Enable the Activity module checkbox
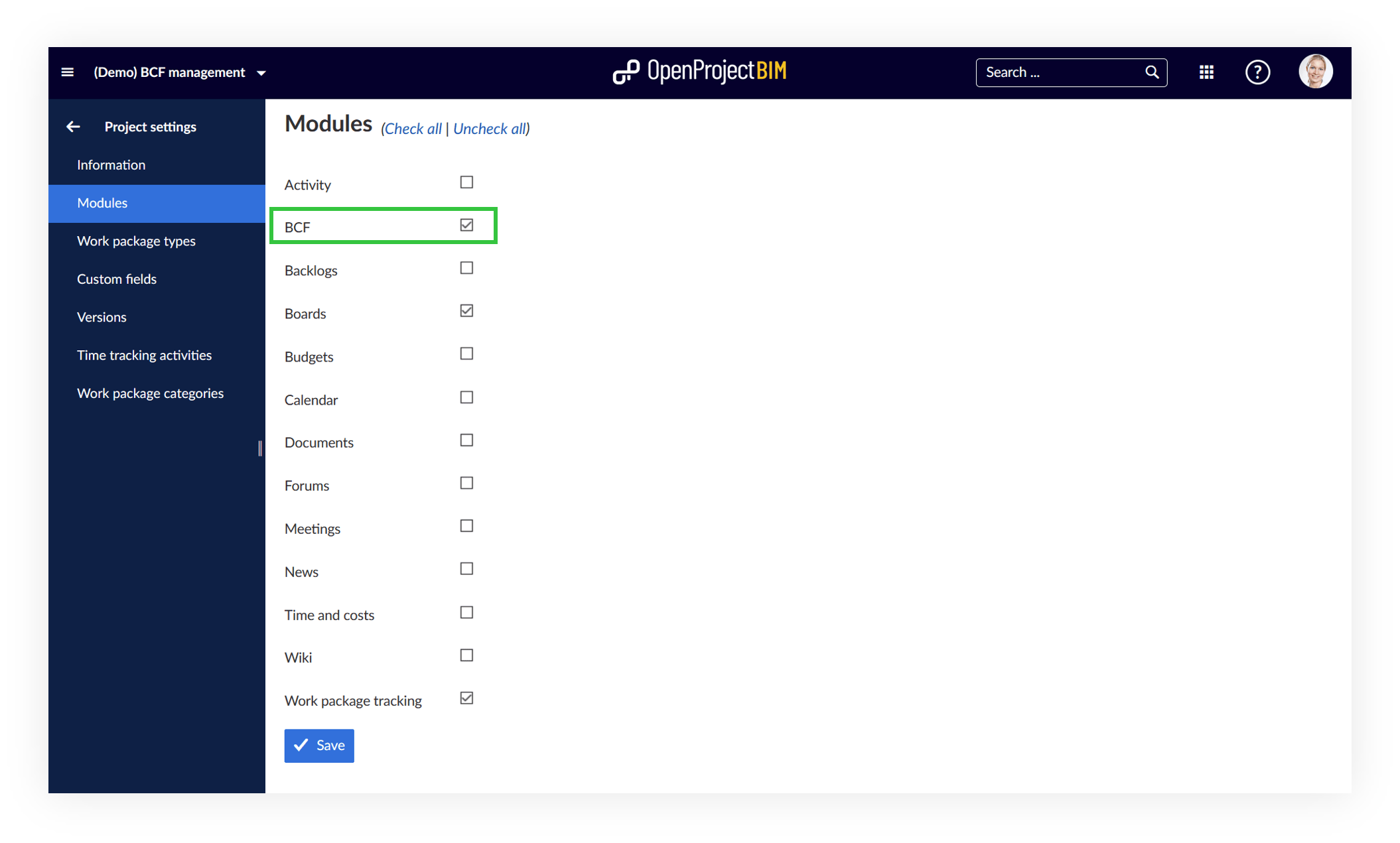Screen dimensions: 1400x843 [x=466, y=182]
